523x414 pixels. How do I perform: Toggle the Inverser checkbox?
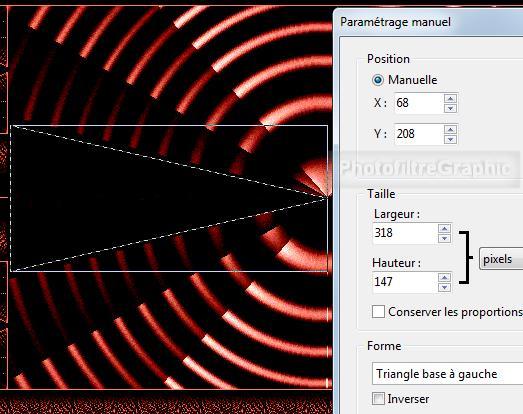tap(378, 399)
